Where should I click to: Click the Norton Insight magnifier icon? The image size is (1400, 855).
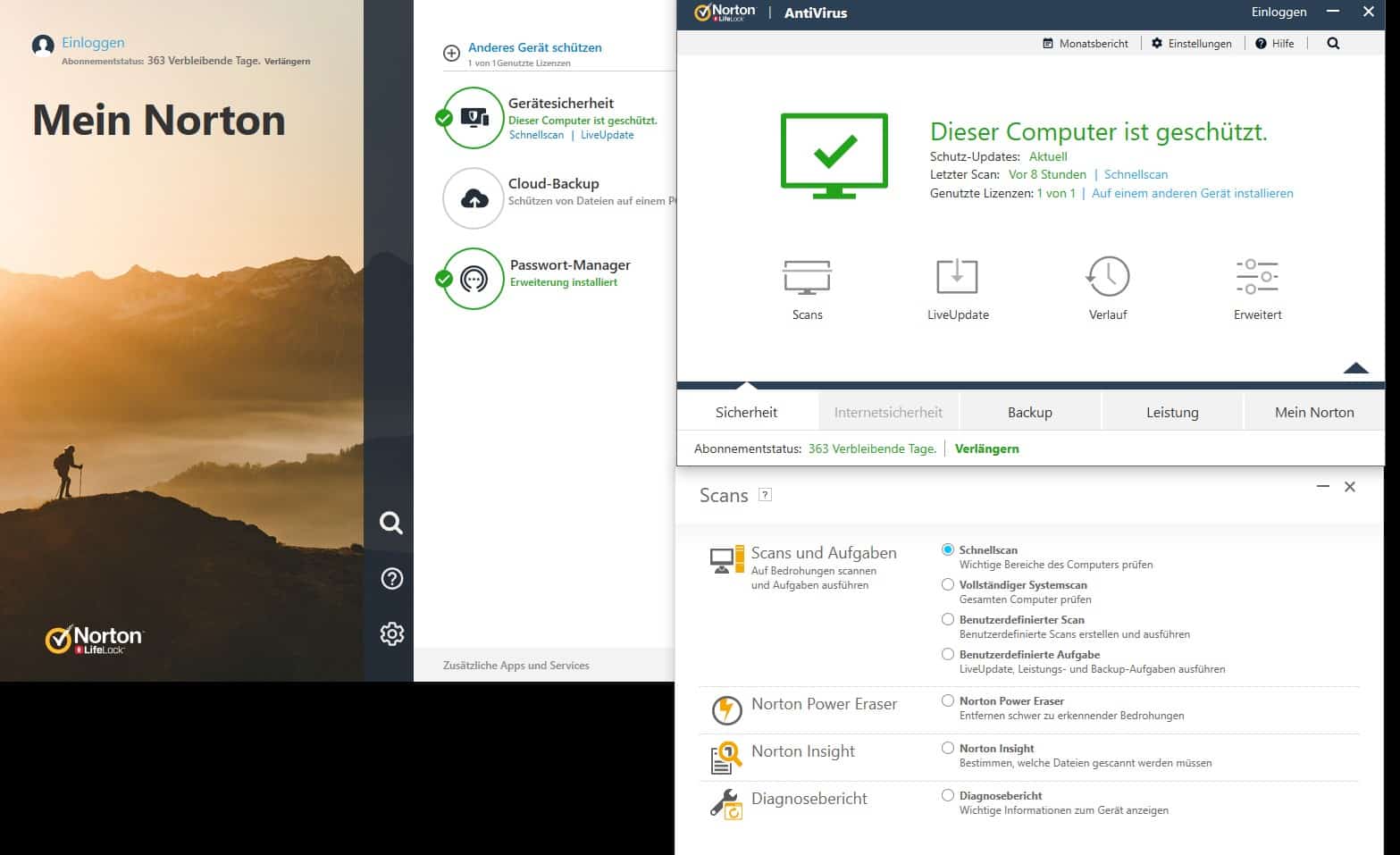click(x=727, y=758)
